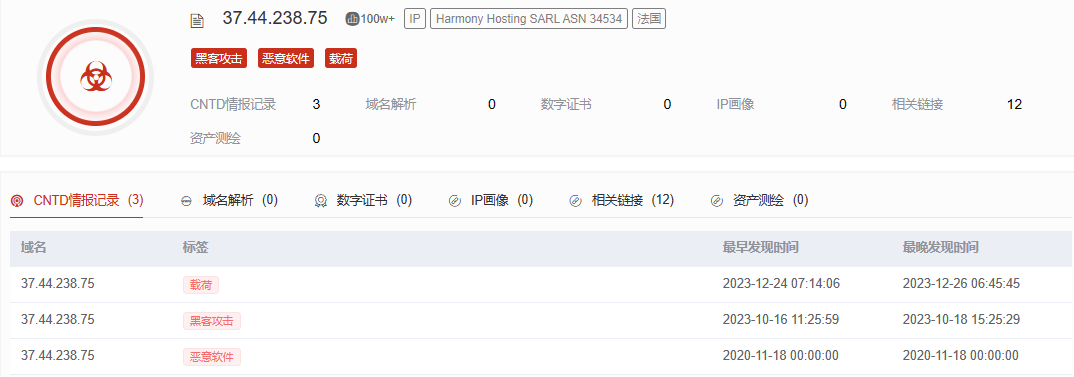Click the 资产测绘 summary label
This screenshot has width=1074, height=377.
click(x=215, y=138)
